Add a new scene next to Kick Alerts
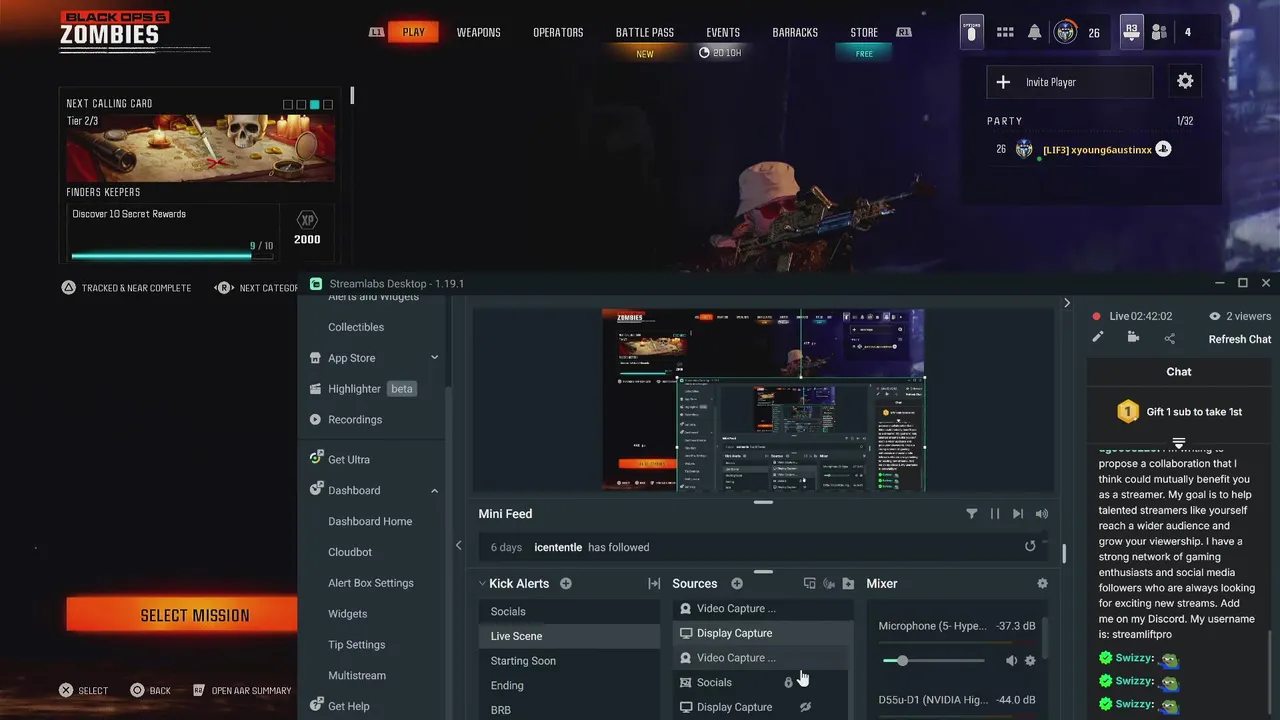This screenshot has width=1280, height=720. coord(566,583)
